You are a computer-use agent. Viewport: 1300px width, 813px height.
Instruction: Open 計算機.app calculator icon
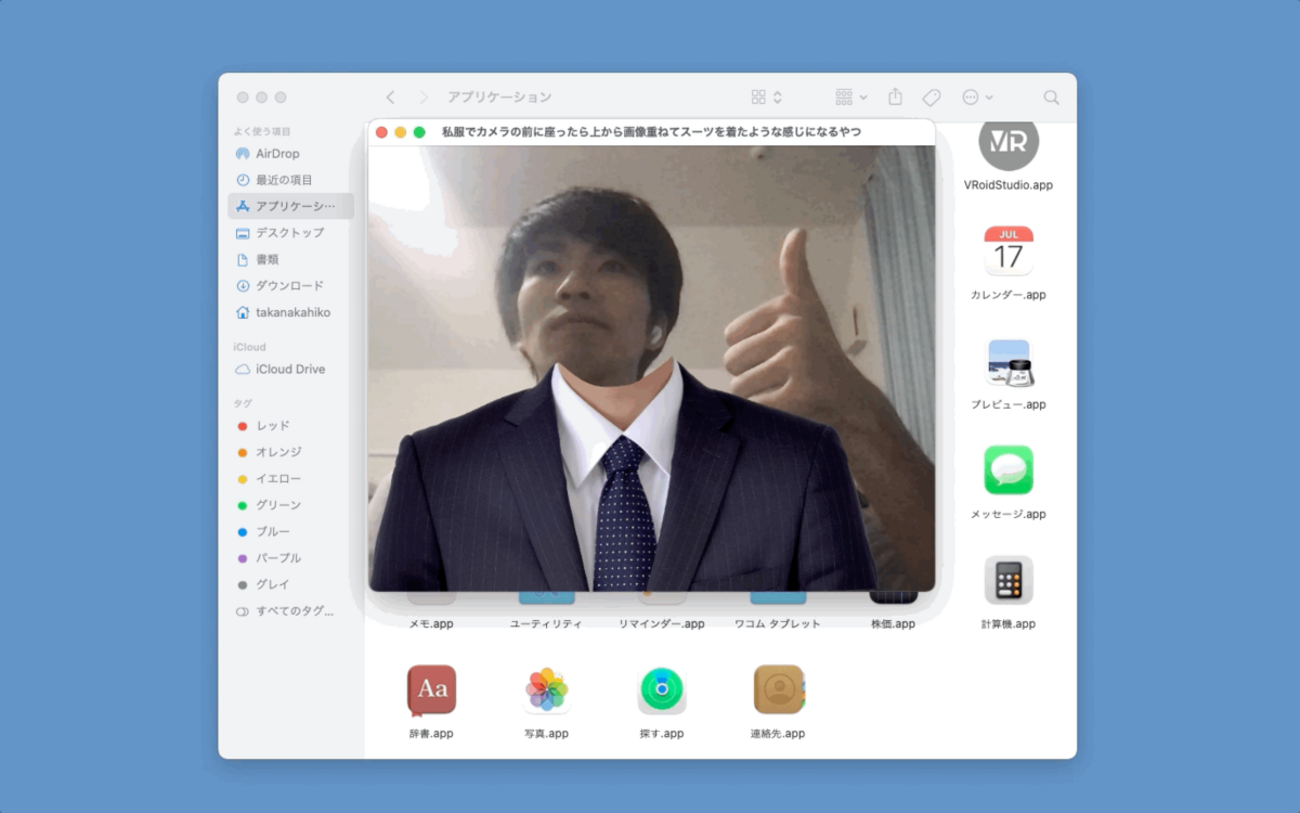tap(1008, 580)
